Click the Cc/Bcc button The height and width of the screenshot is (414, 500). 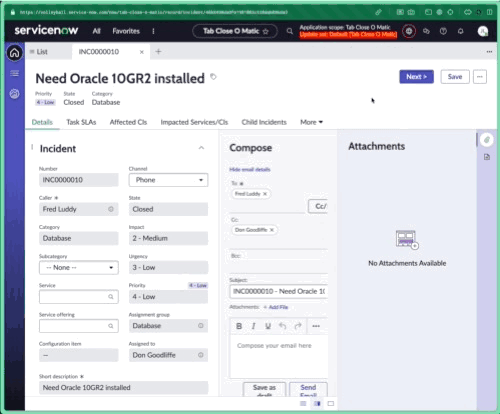pyautogui.click(x=318, y=206)
